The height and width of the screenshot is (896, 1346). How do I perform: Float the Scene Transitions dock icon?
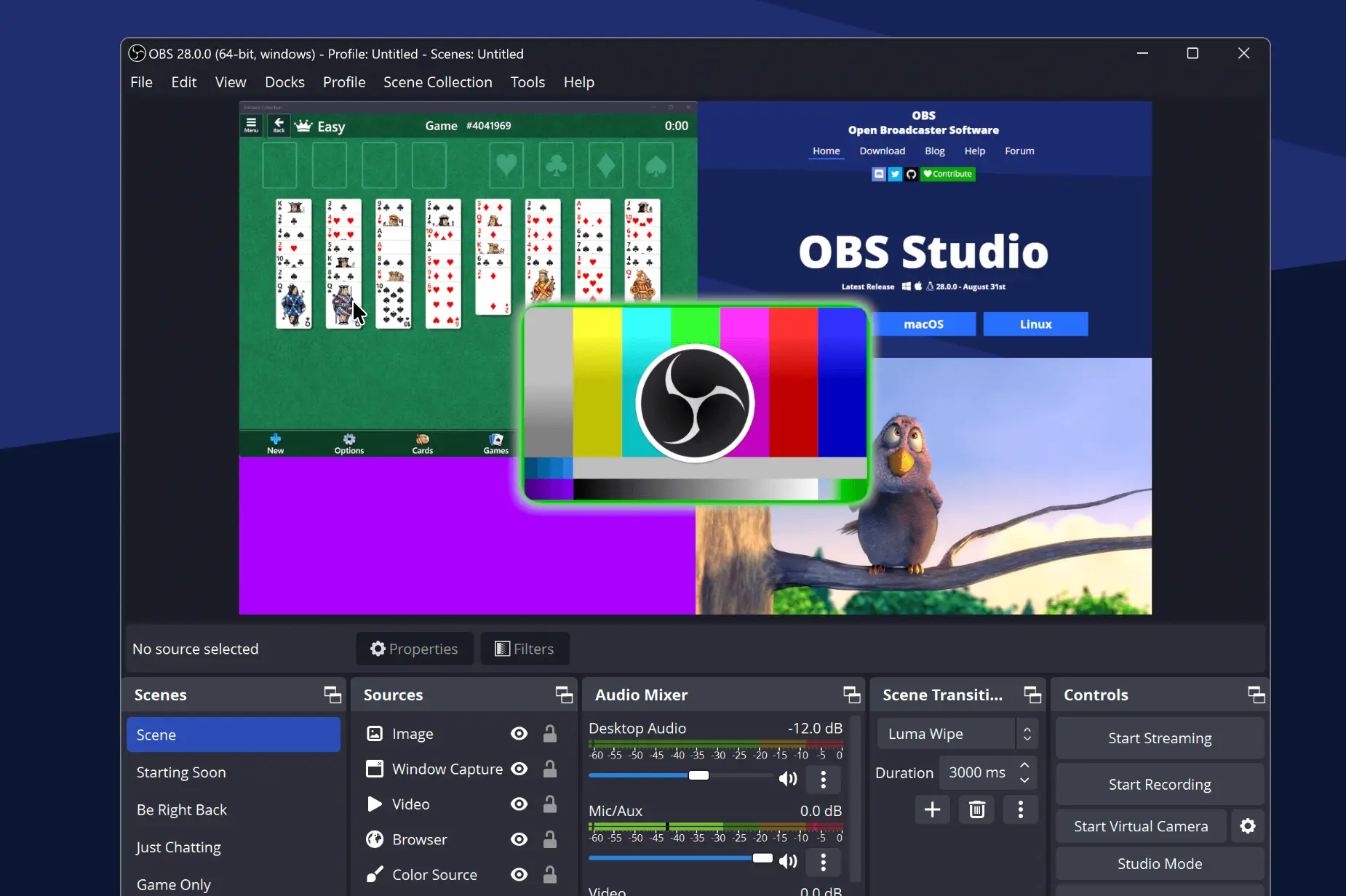pos(1032,695)
